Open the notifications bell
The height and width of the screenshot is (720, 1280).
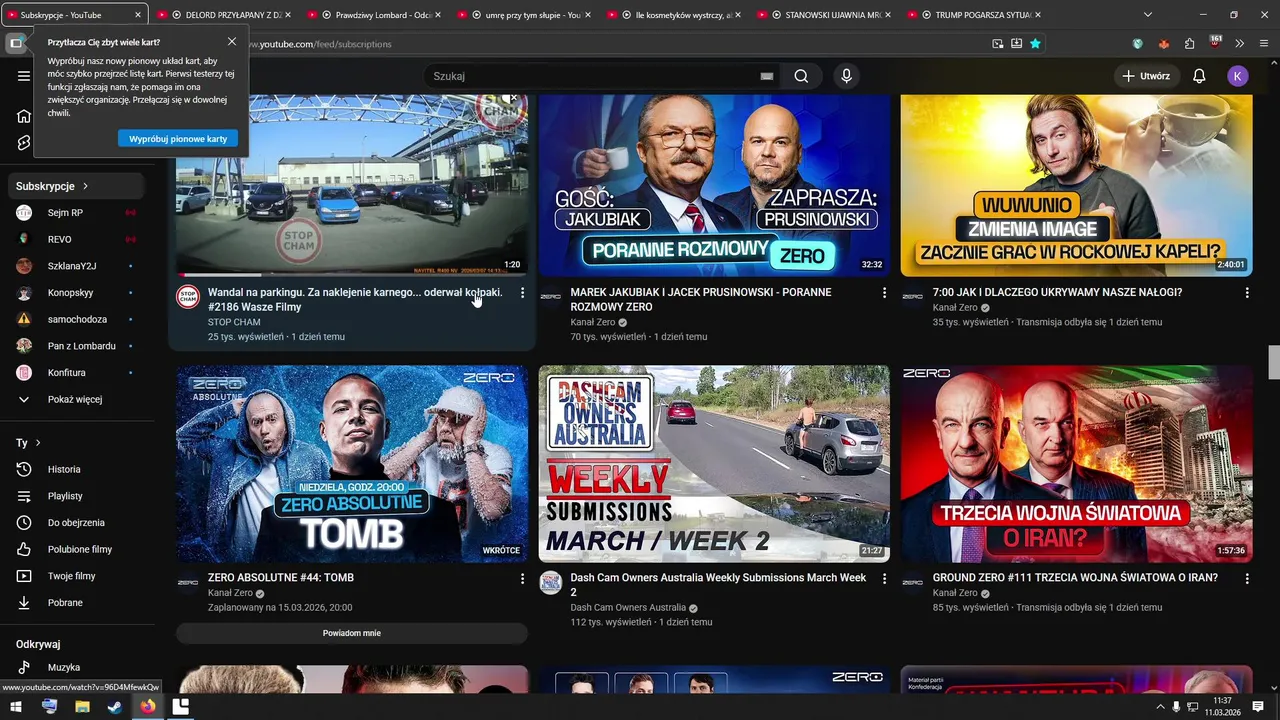[1199, 76]
